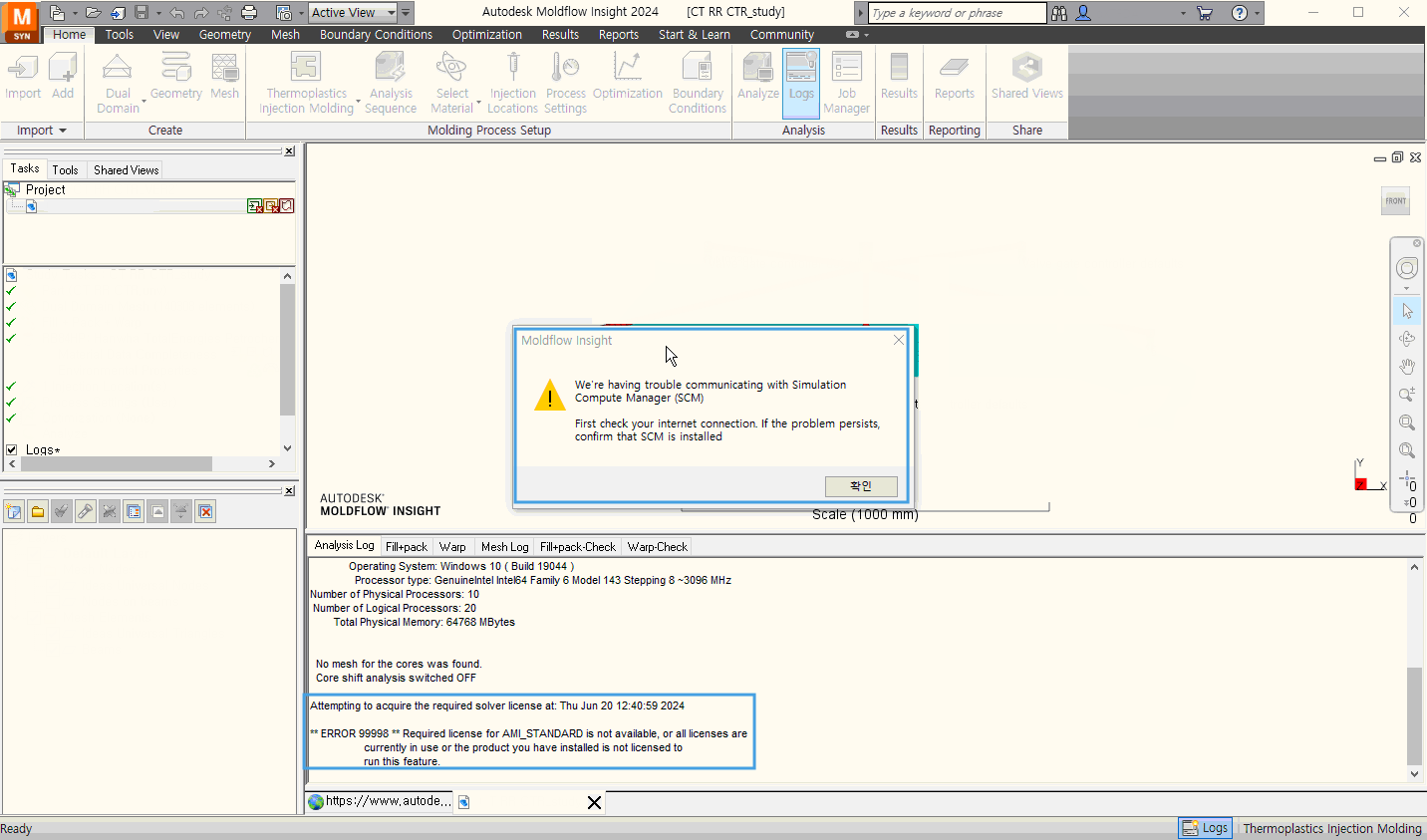
Task: Open the Warp log tab
Action: 452,546
